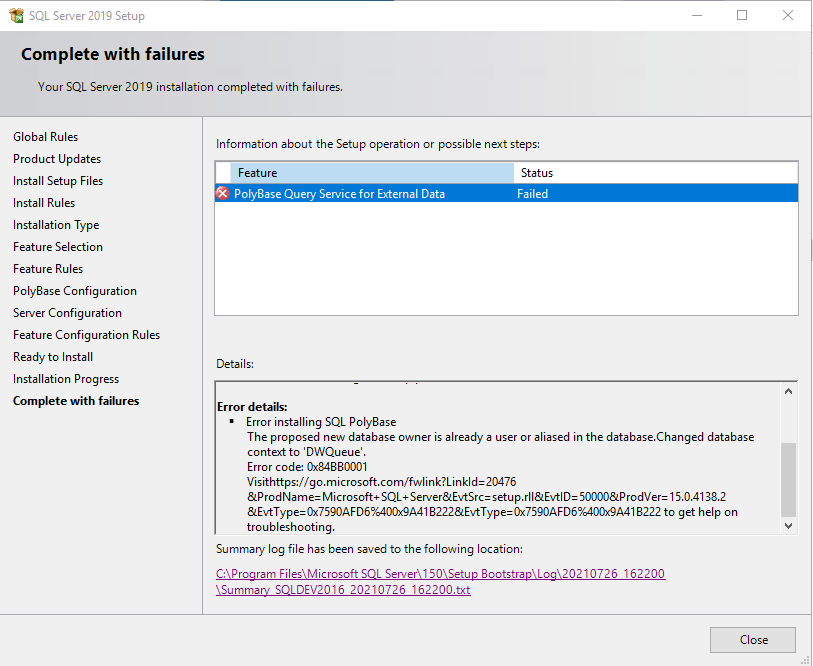Click the details scrollbar up arrow

pos(788,391)
